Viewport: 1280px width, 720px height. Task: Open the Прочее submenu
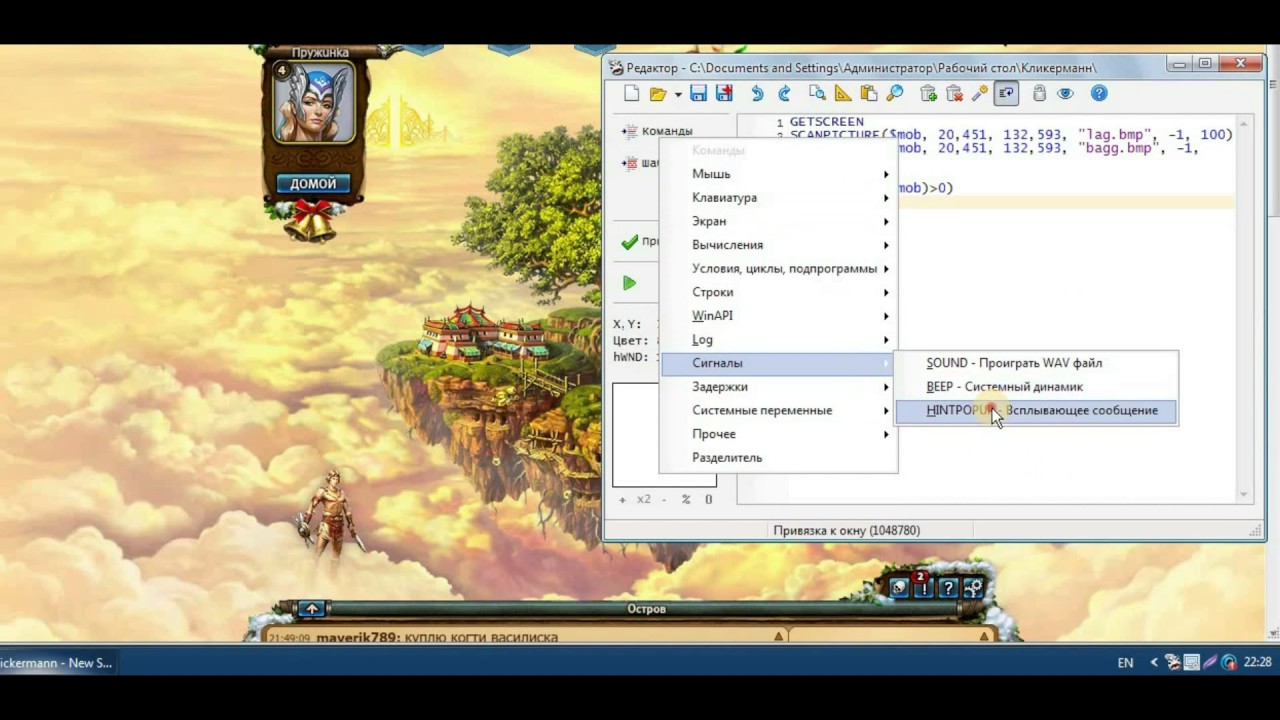tap(779, 434)
